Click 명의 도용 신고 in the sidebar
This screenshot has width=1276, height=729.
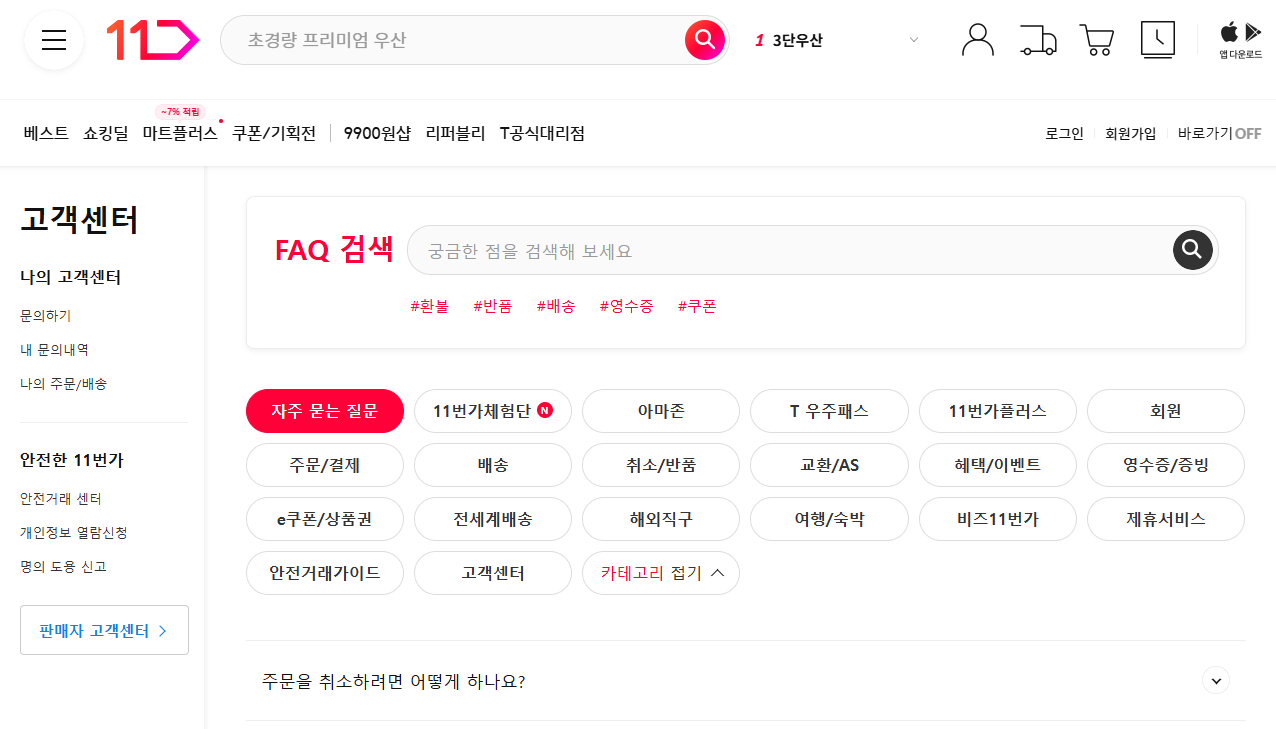point(63,567)
